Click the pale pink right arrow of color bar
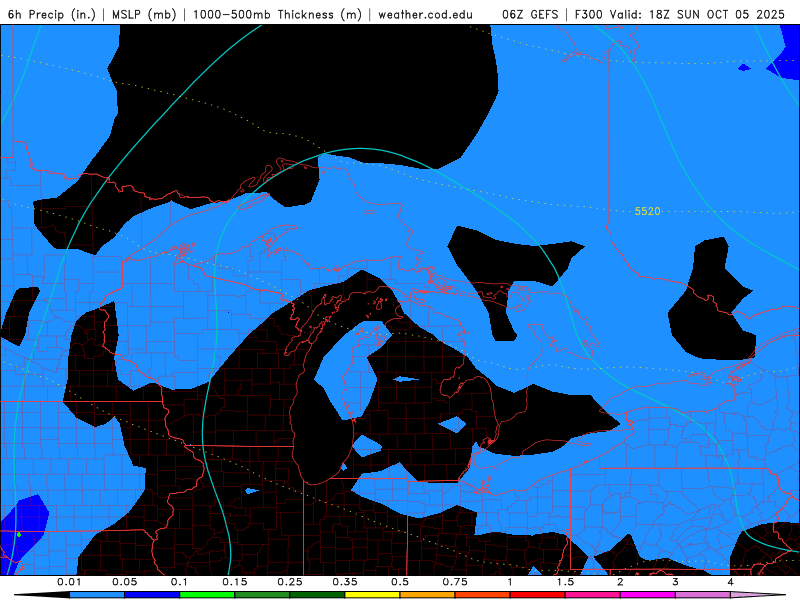The image size is (800, 600). pyautogui.click(x=758, y=595)
